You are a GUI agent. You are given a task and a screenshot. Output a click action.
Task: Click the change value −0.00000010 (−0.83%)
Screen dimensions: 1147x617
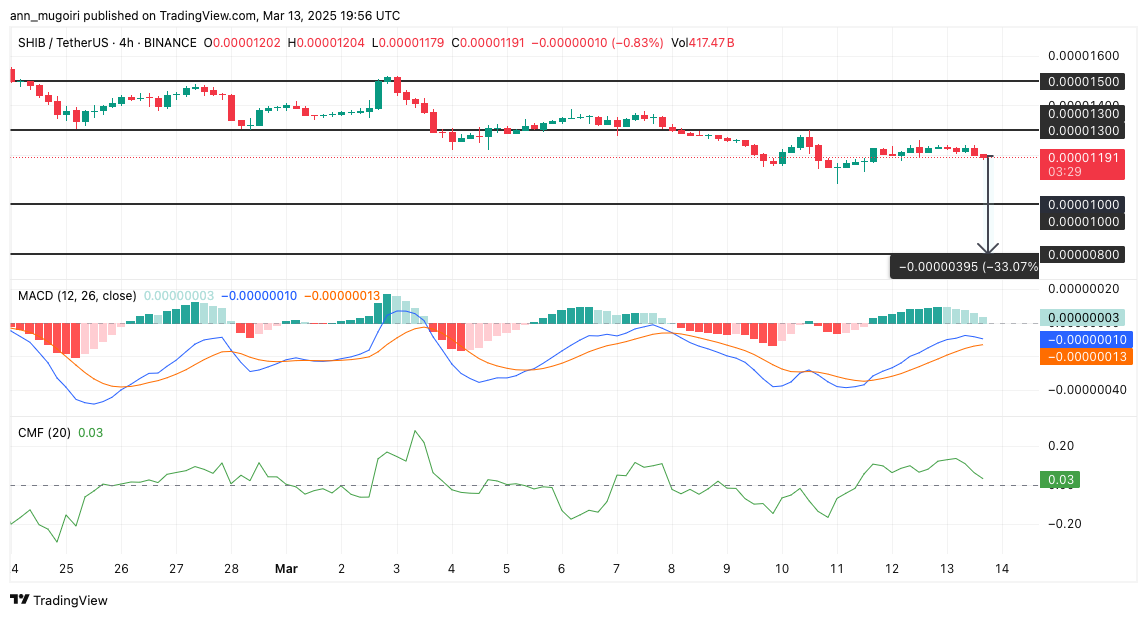click(597, 43)
